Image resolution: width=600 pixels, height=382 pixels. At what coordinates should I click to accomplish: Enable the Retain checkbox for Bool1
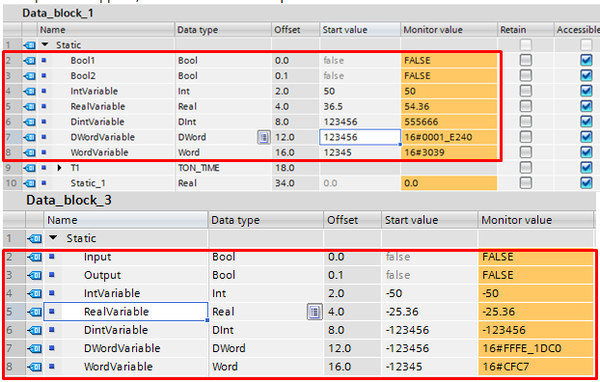[x=526, y=60]
